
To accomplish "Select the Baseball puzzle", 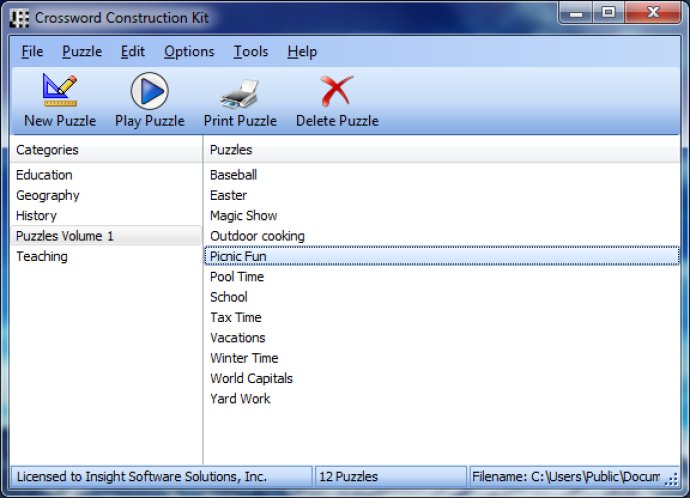I will tap(442, 175).
